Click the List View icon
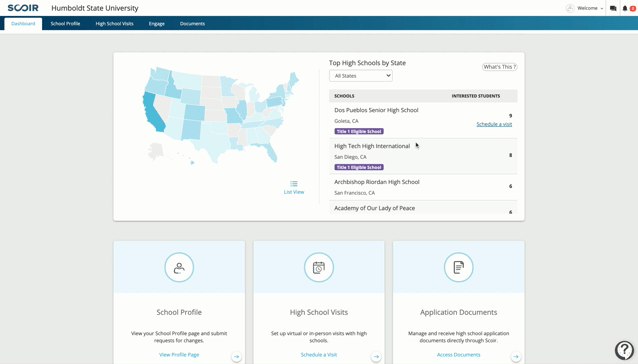Viewport: 638px width, 364px height. (294, 184)
